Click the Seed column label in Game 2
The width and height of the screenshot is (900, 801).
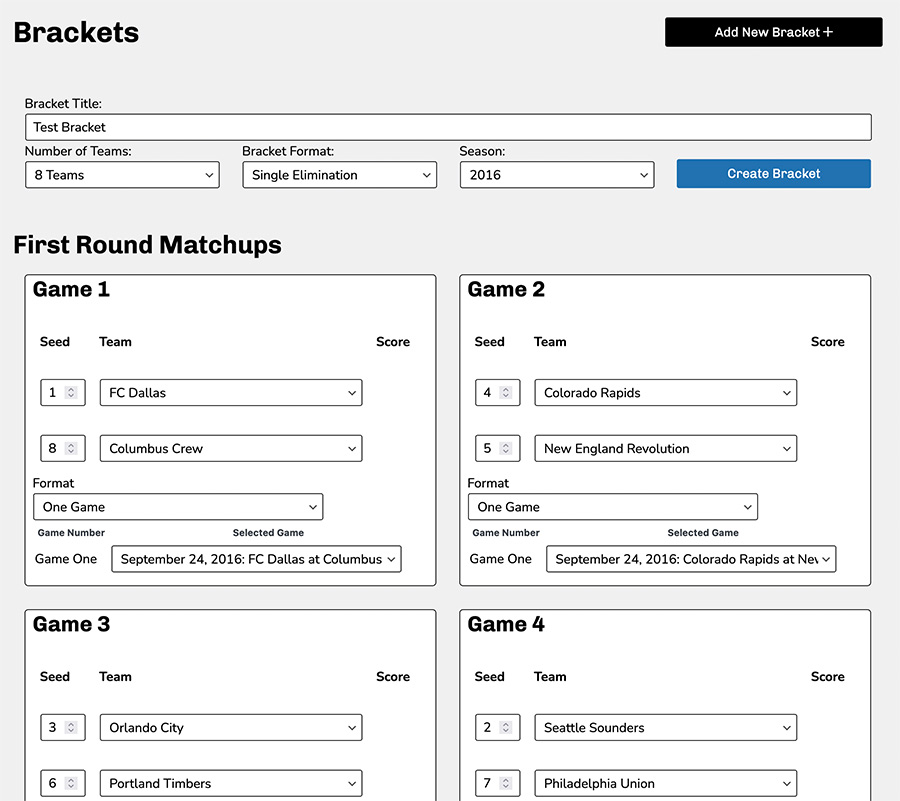tap(490, 342)
